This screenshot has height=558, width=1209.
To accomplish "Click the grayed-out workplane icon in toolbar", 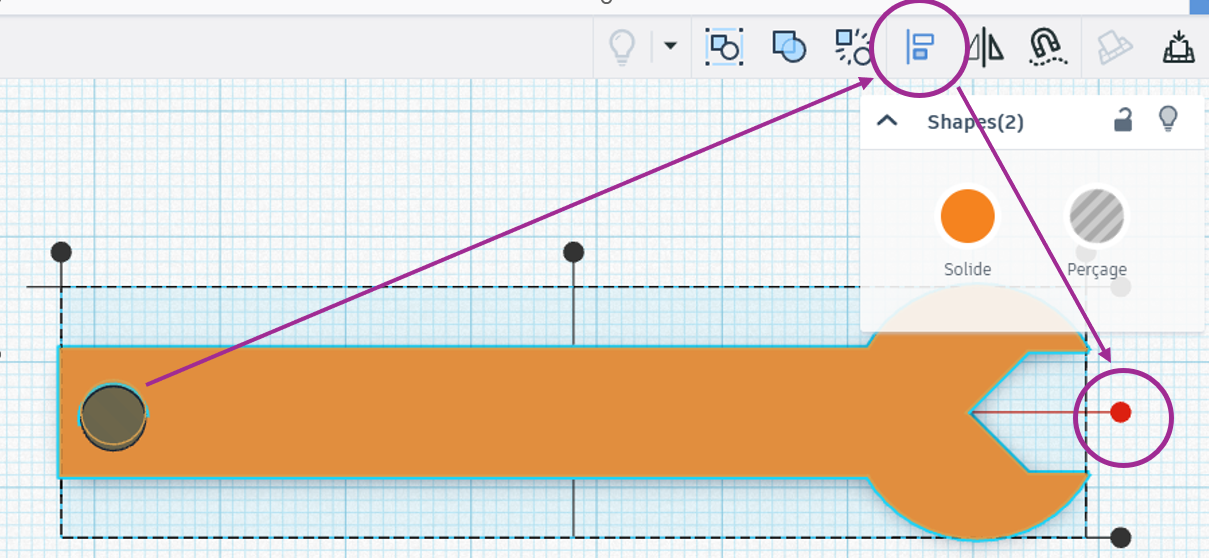I will click(1113, 46).
